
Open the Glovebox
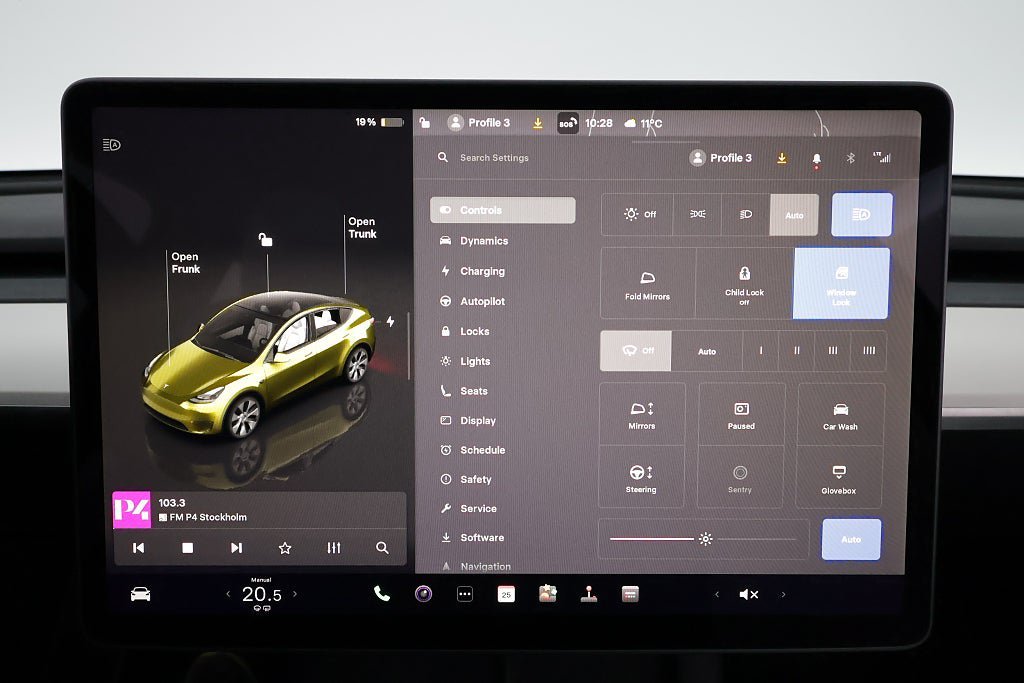tap(839, 478)
